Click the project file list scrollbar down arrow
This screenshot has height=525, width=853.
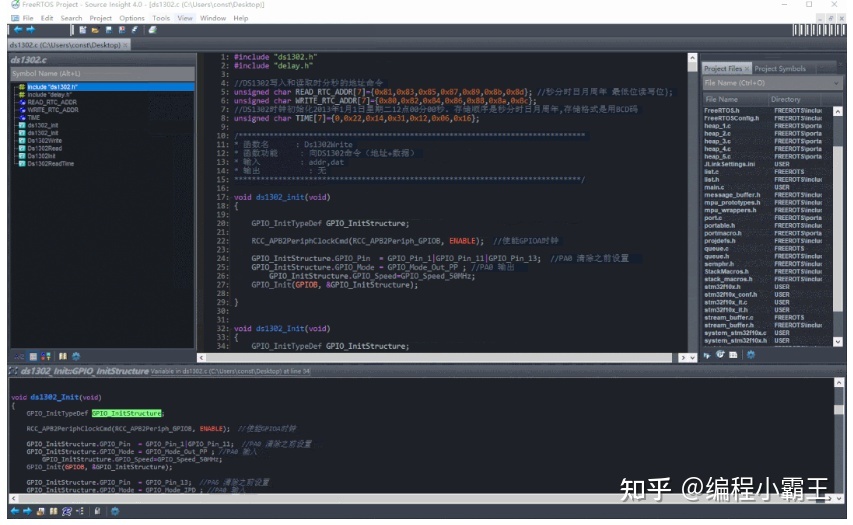coord(838,341)
